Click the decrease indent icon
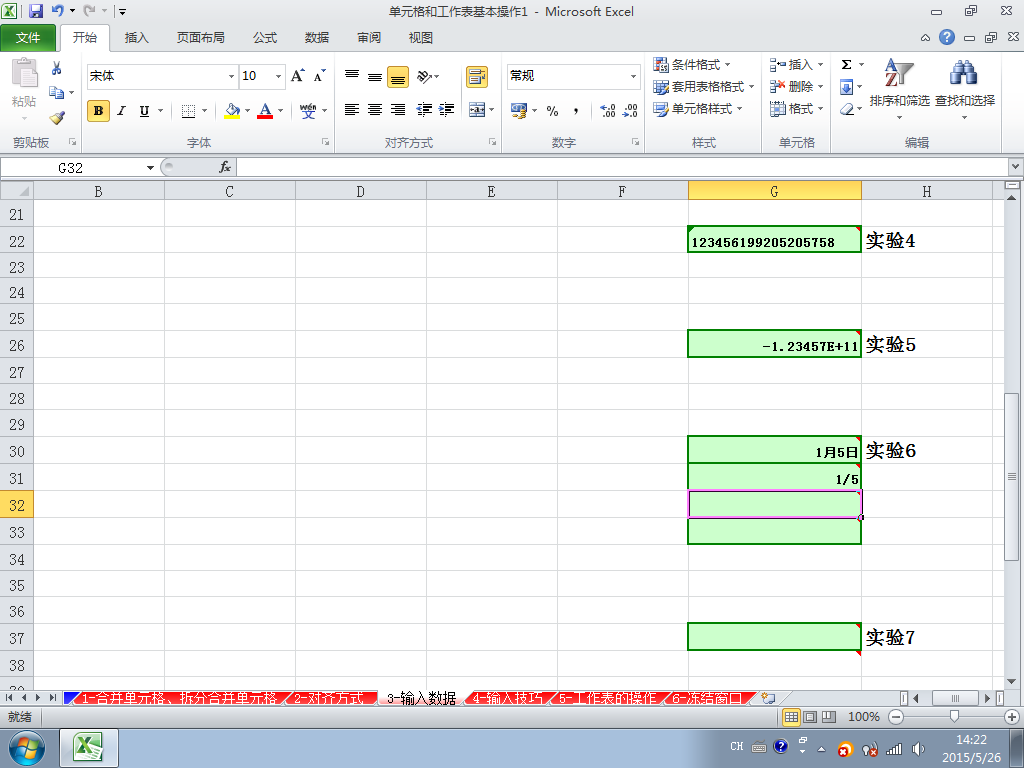This screenshot has height=768, width=1024. point(424,110)
